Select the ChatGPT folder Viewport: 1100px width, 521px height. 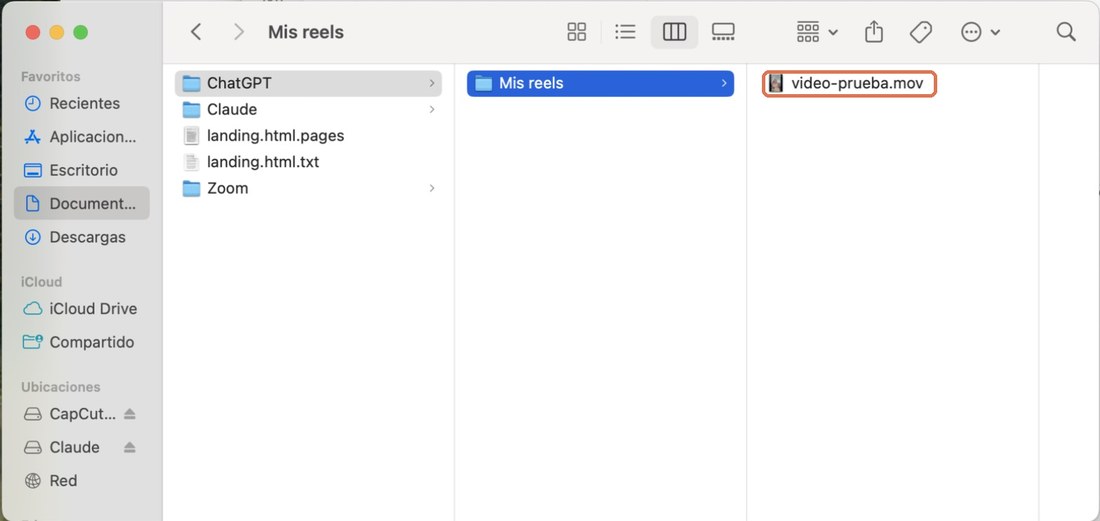[308, 83]
